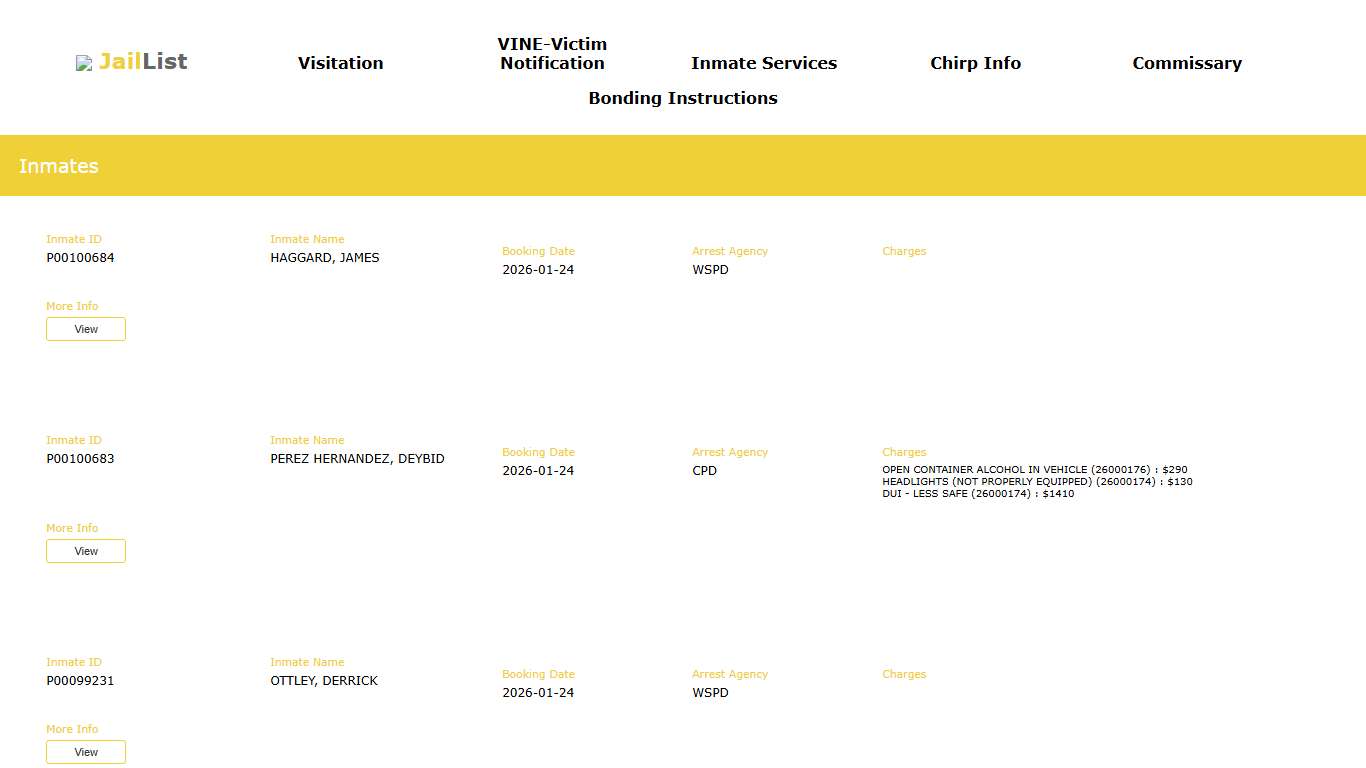Screen dimensions: 1366x768
Task: Select inmate ID P00100683
Action: [80, 459]
